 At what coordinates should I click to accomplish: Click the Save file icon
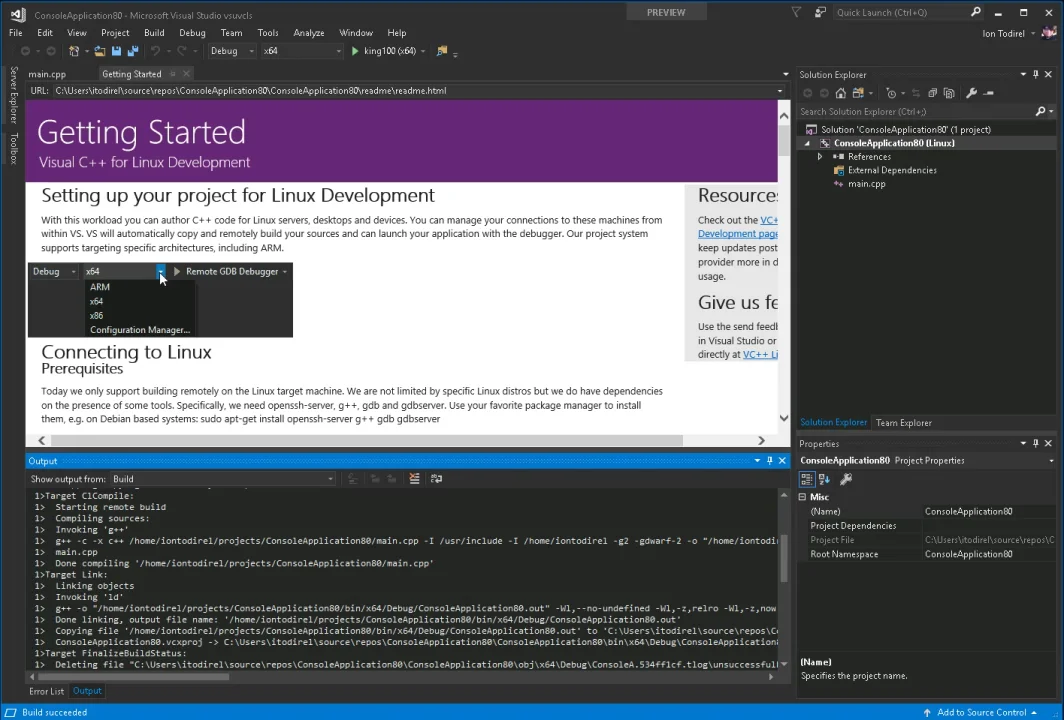pos(117,51)
